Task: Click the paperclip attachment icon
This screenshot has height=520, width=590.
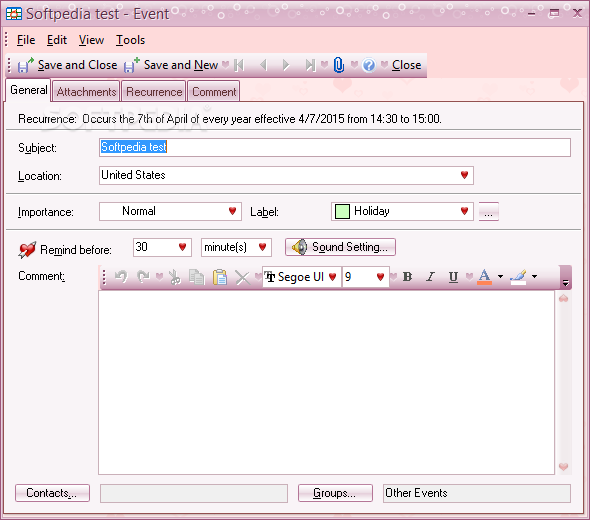Action: [339, 65]
